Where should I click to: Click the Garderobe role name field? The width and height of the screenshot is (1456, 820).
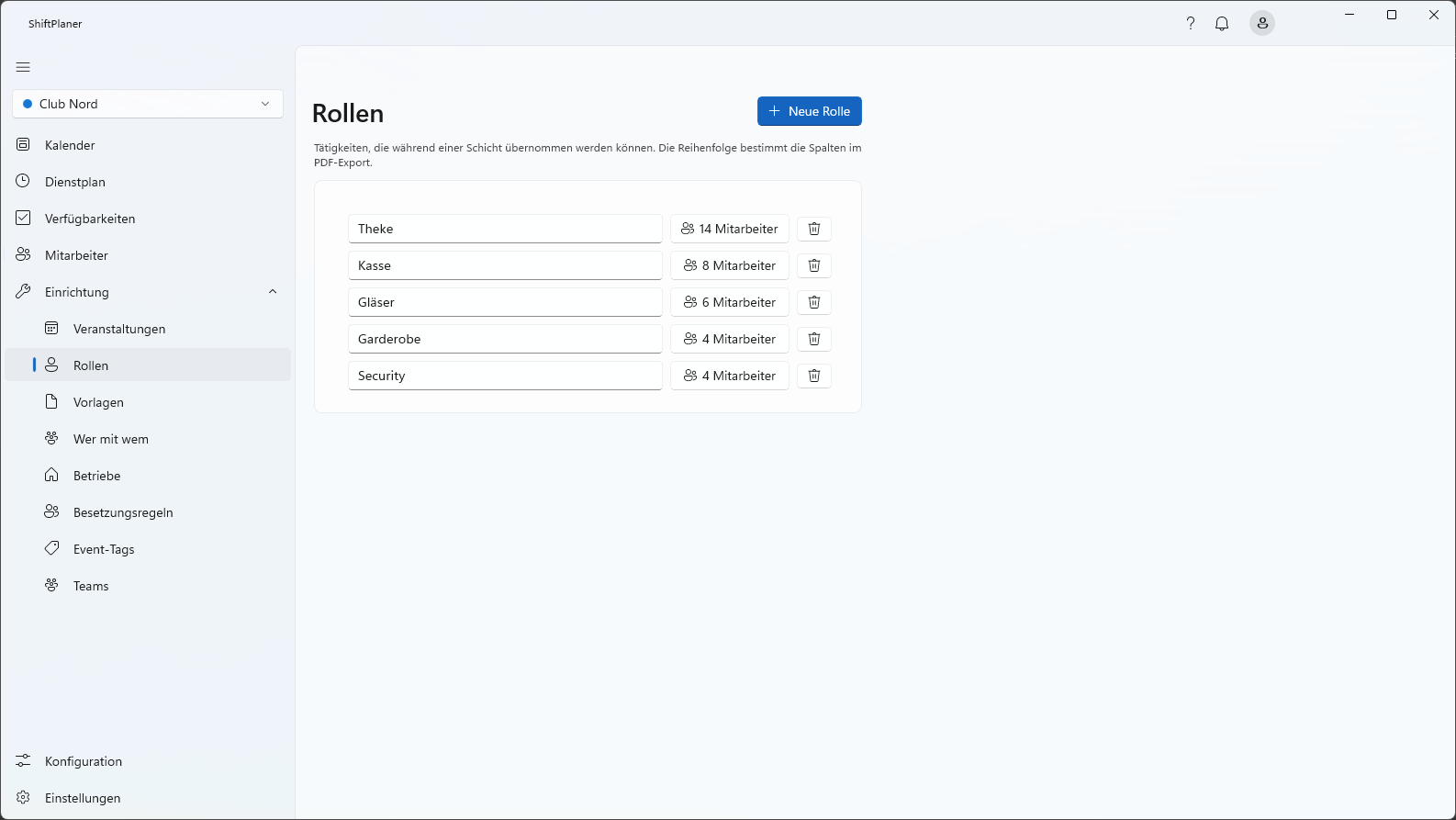(505, 339)
